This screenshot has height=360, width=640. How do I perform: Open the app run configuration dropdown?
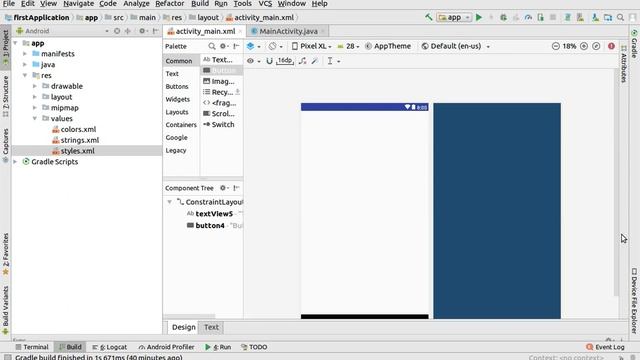tap(453, 17)
